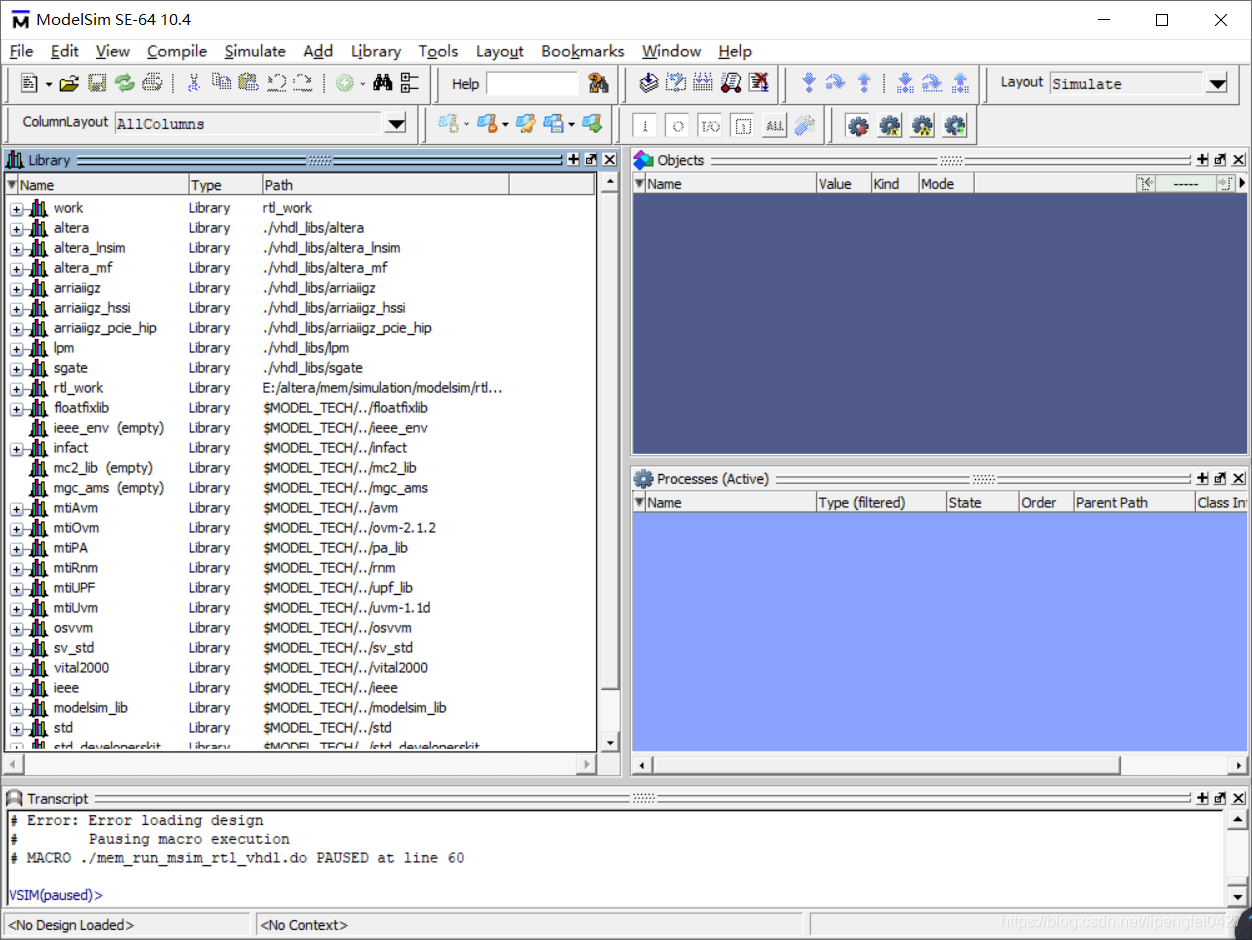The width and height of the screenshot is (1252, 940).
Task: Click the Step Into down-arrow icon
Action: click(809, 84)
